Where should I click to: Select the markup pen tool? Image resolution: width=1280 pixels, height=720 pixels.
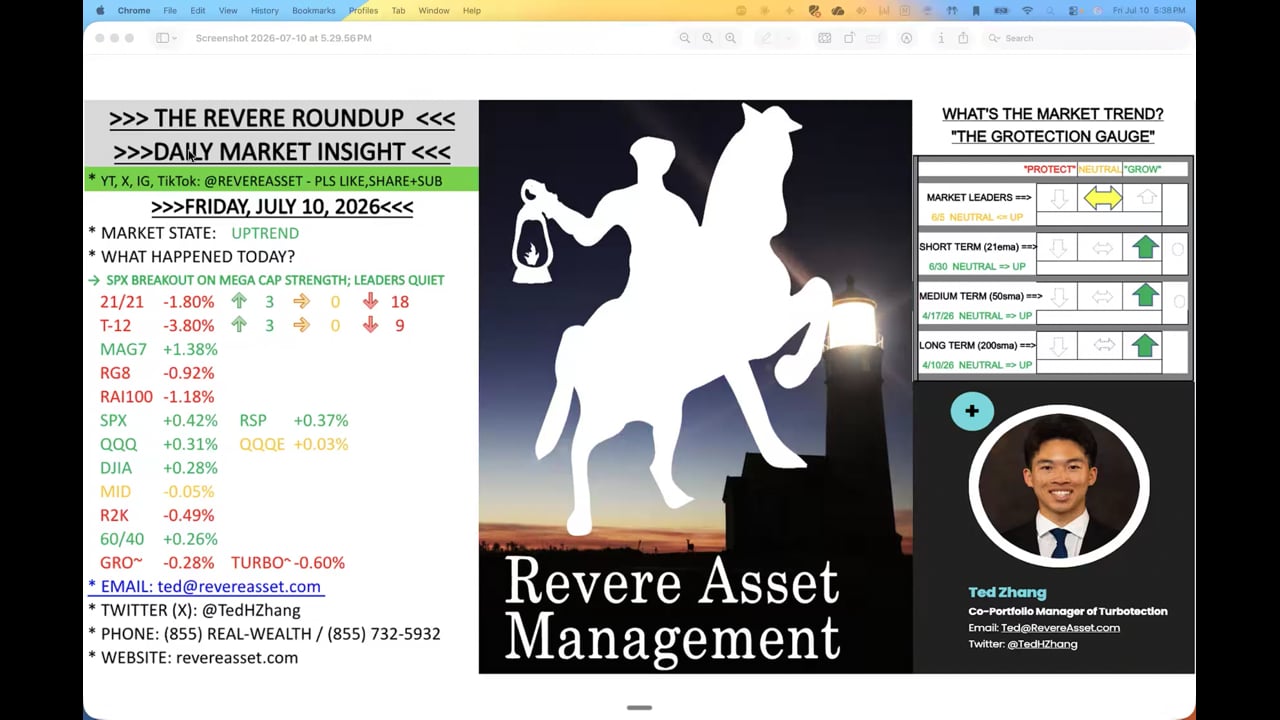point(766,38)
